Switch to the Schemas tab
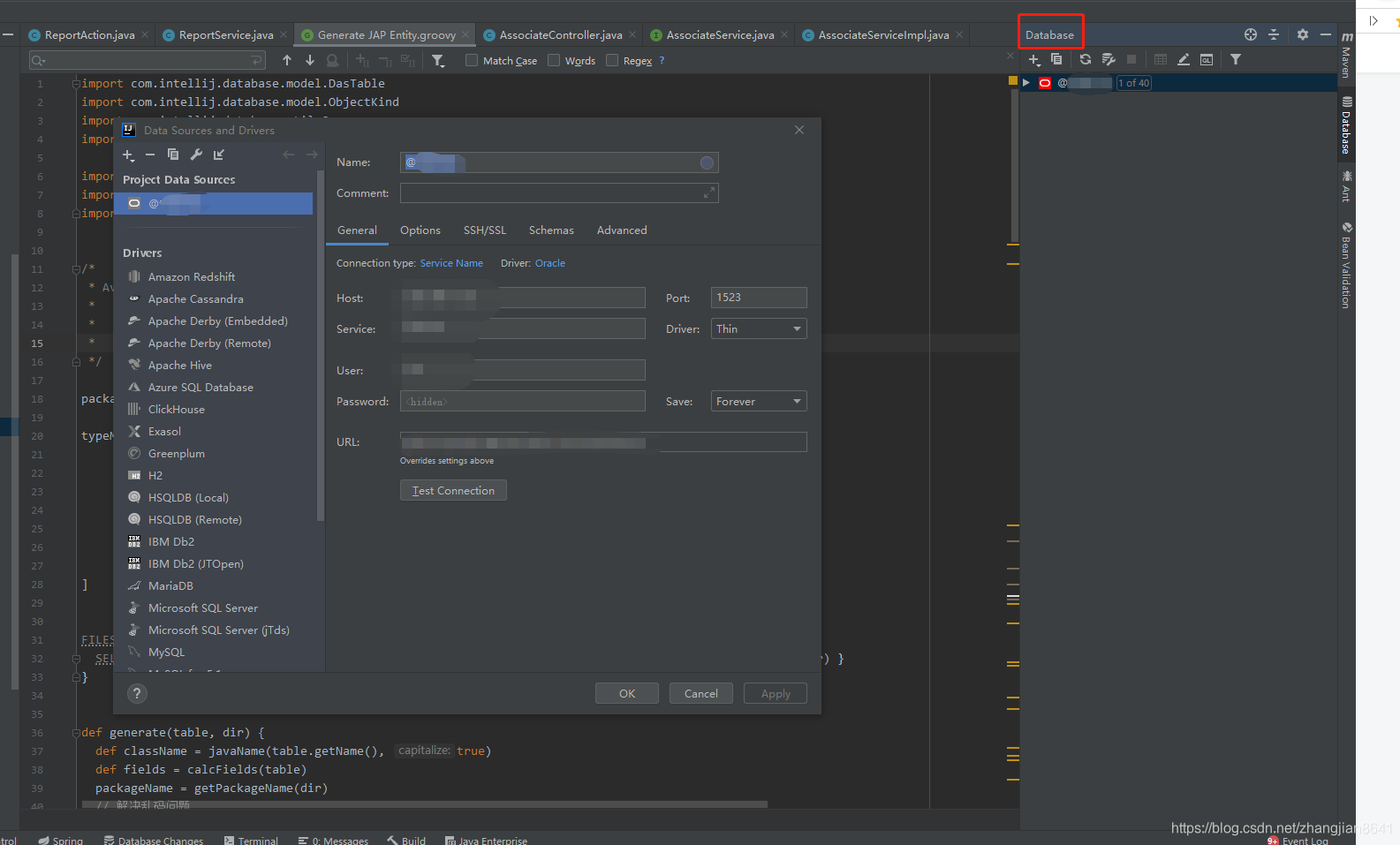 (x=551, y=230)
